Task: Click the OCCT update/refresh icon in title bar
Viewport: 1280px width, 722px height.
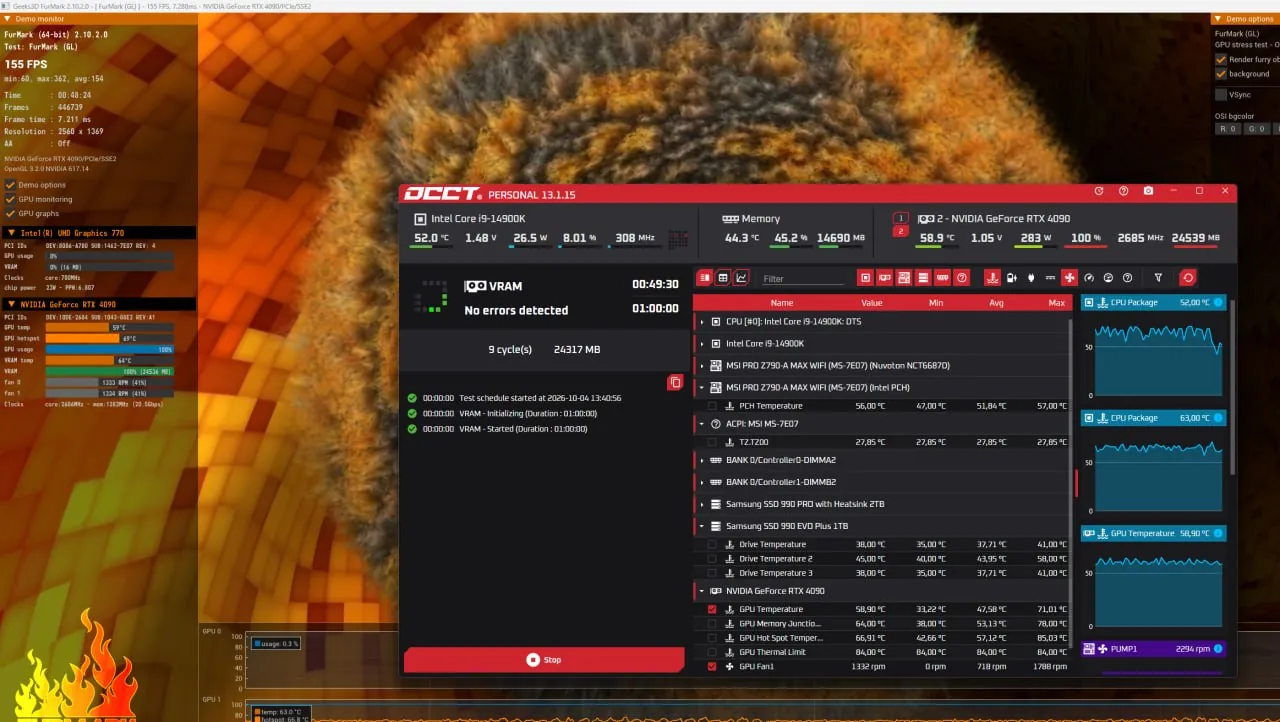Action: coord(1098,191)
